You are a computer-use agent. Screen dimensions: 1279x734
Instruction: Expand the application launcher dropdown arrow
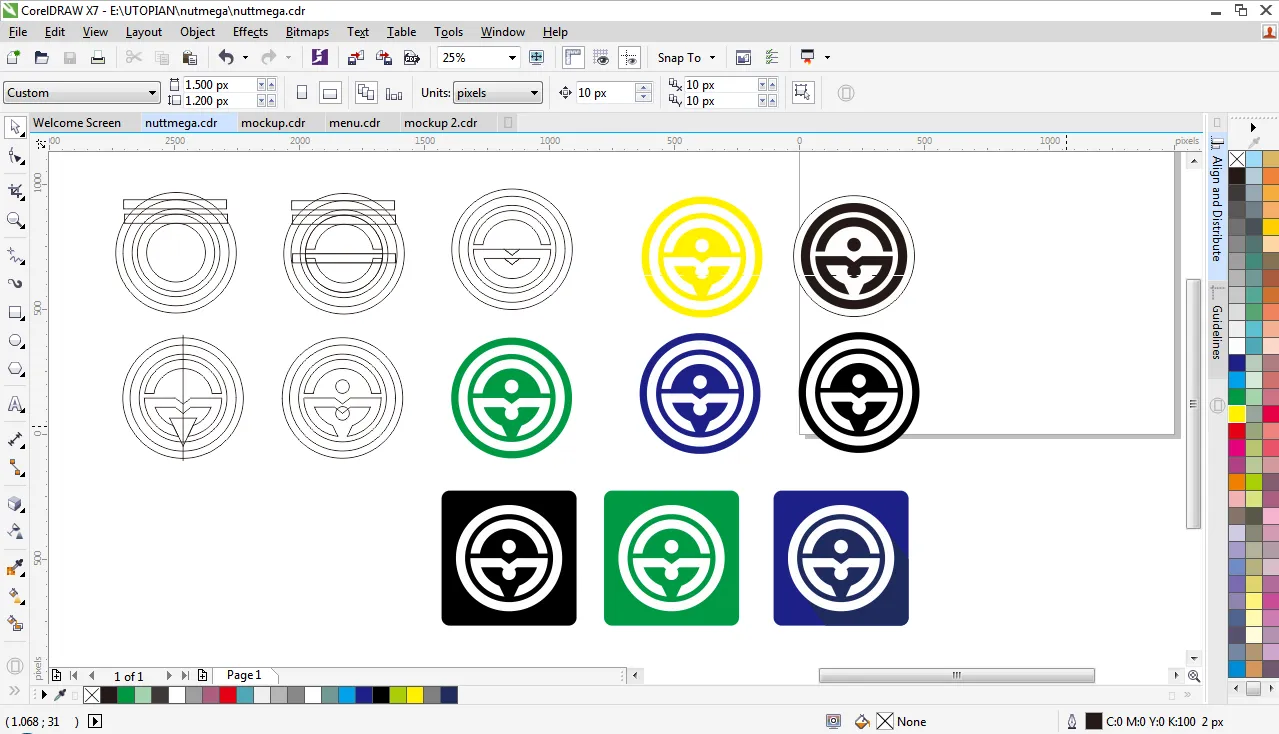[827, 58]
